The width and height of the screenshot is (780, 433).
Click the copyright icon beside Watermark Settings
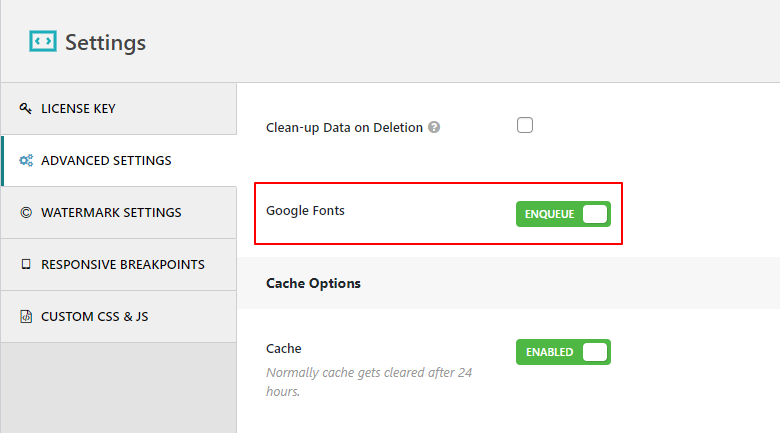(26, 212)
